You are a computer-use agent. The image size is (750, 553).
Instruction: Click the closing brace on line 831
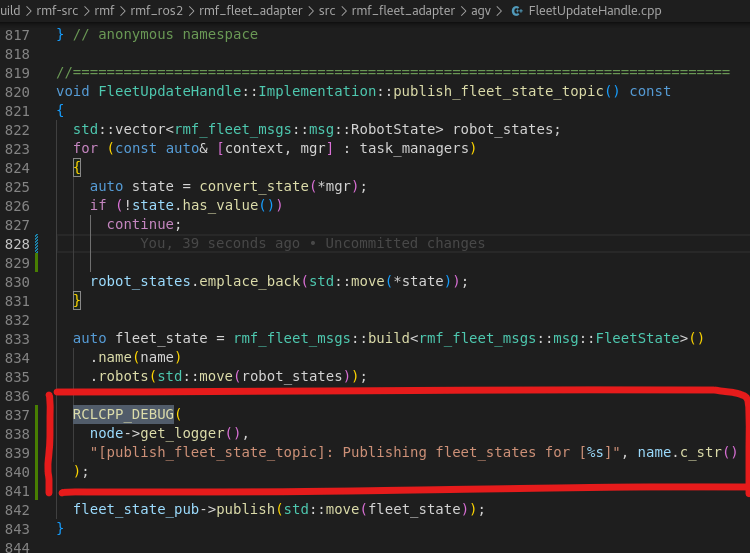pos(77,300)
